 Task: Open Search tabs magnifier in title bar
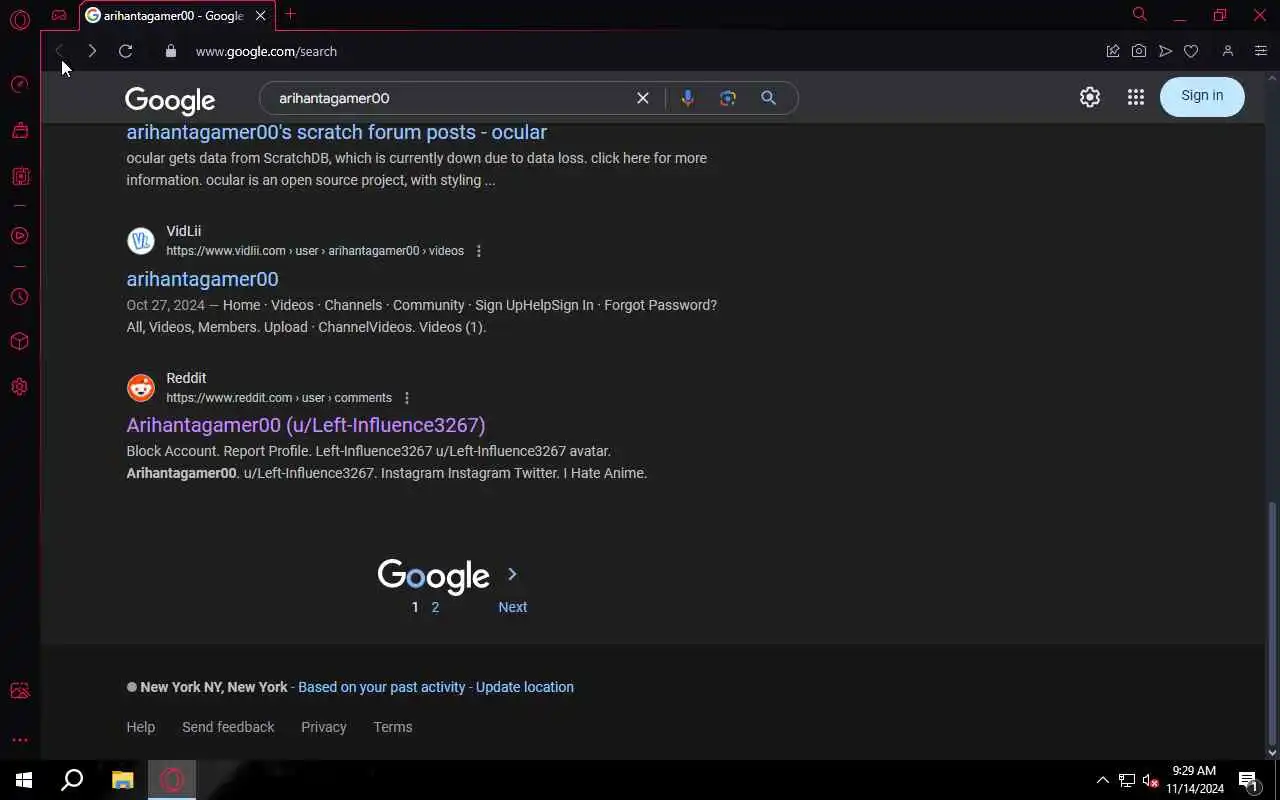click(x=1139, y=14)
